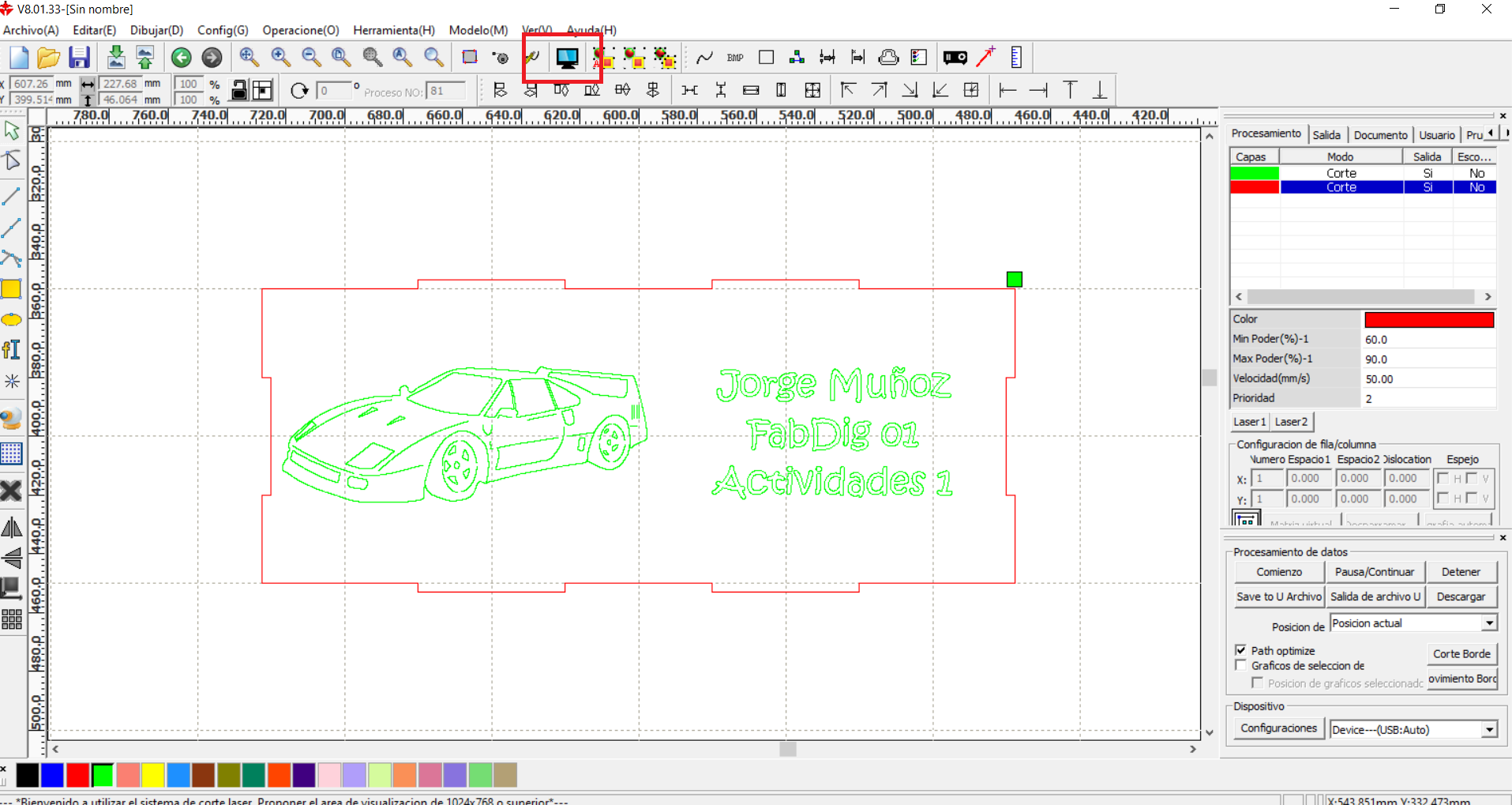Select the ellipse draw tool

click(x=12, y=320)
